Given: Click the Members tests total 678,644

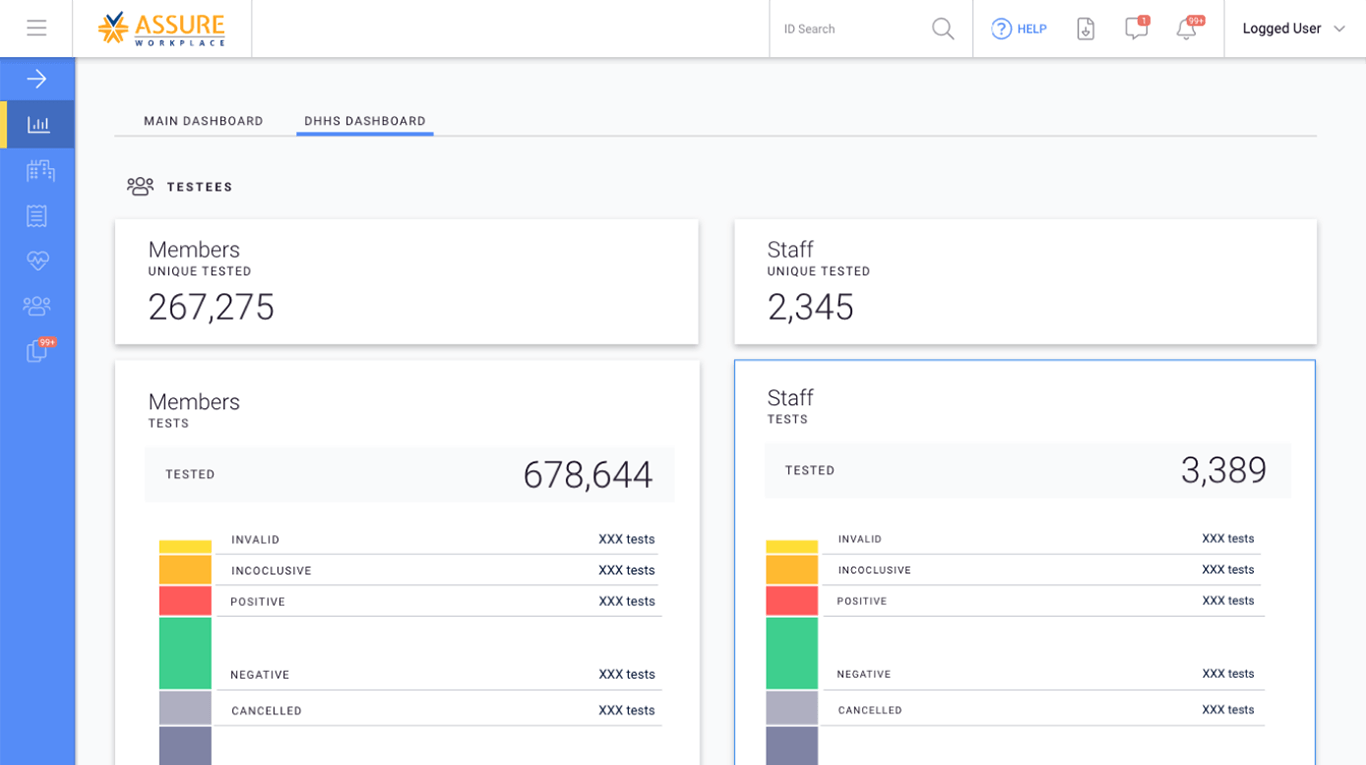Looking at the screenshot, I should (588, 475).
